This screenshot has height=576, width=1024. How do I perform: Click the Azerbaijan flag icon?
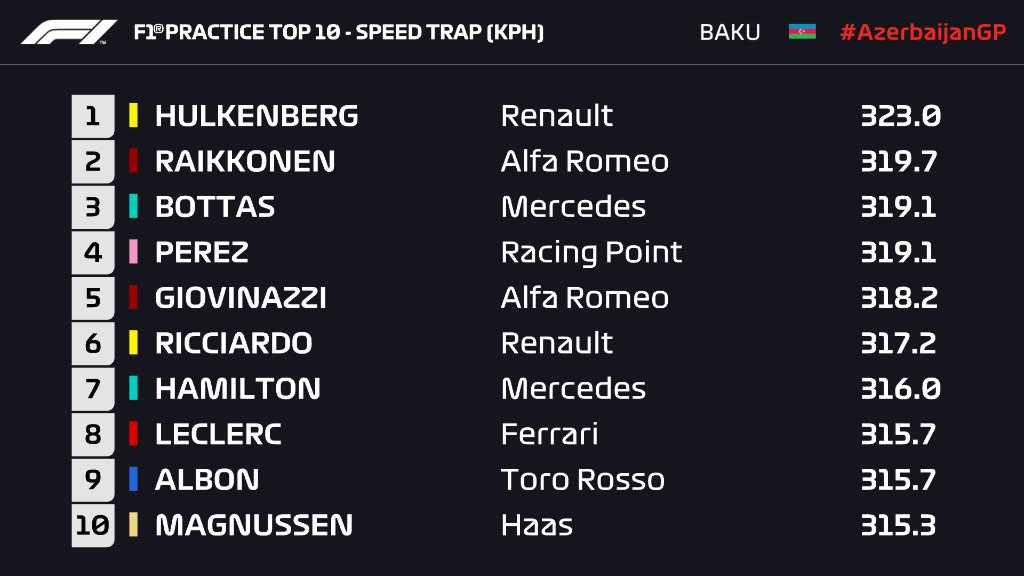pyautogui.click(x=802, y=31)
